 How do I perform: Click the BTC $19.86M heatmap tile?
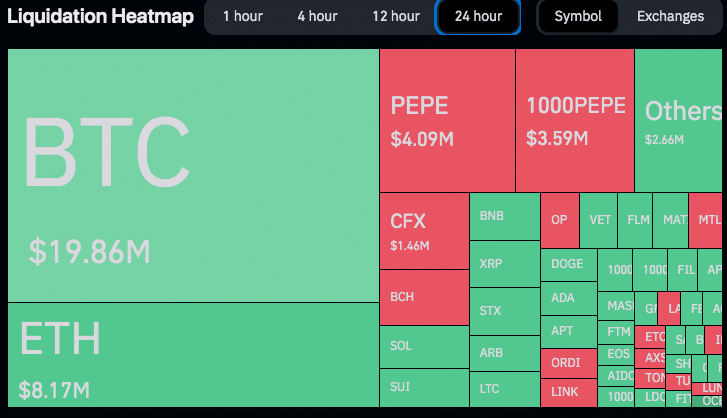(193, 176)
